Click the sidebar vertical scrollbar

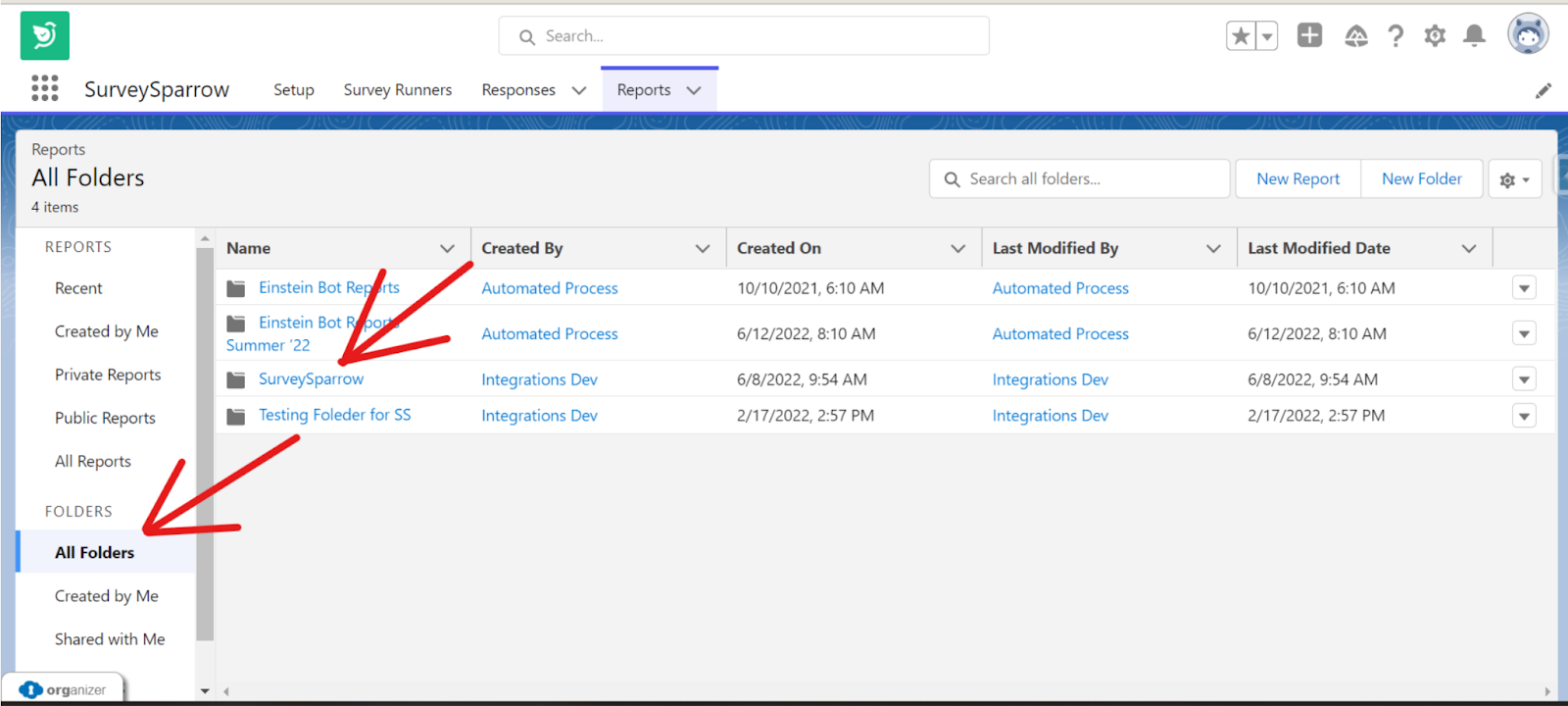coord(205,441)
